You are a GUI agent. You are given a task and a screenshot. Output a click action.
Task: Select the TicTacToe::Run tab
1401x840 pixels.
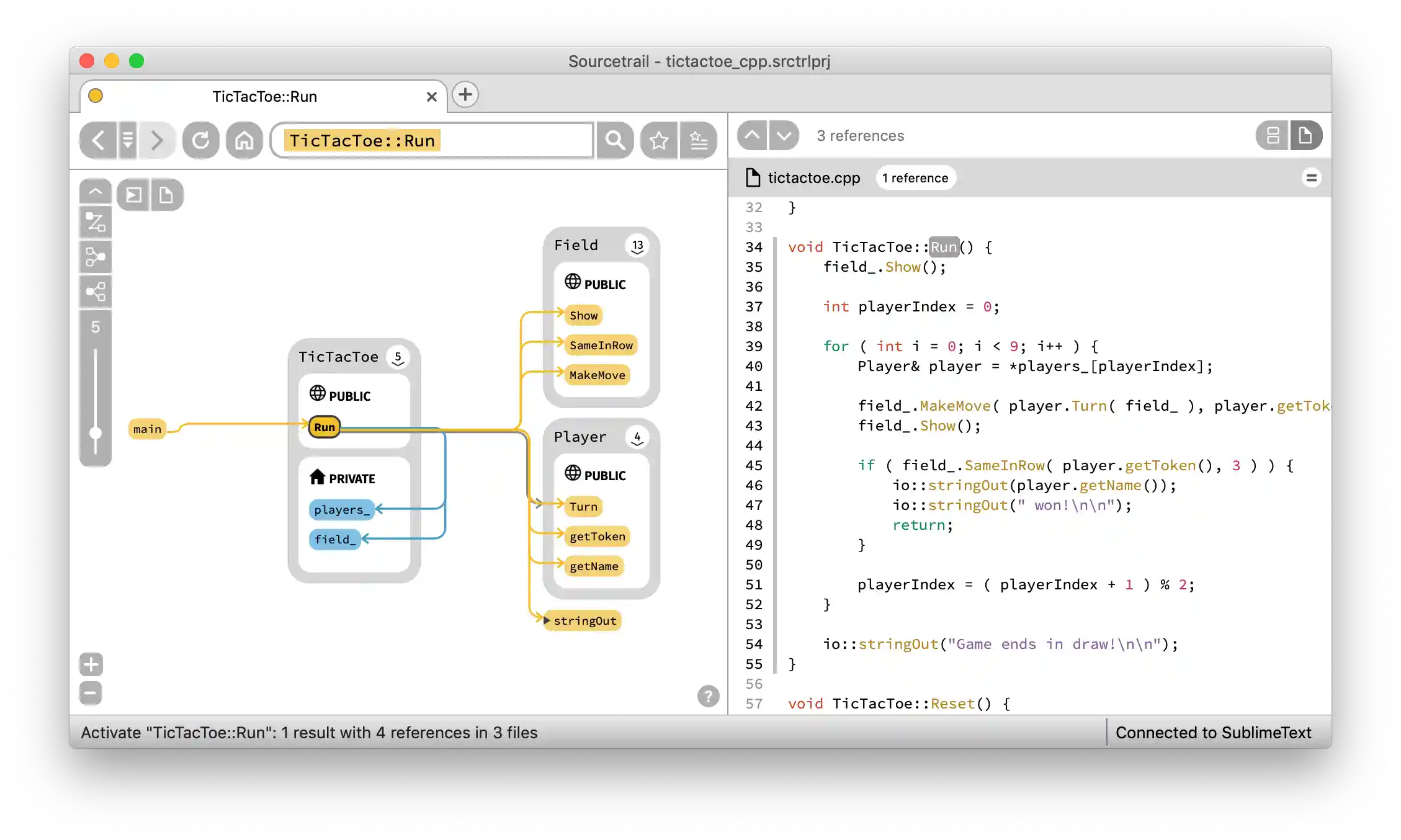265,97
